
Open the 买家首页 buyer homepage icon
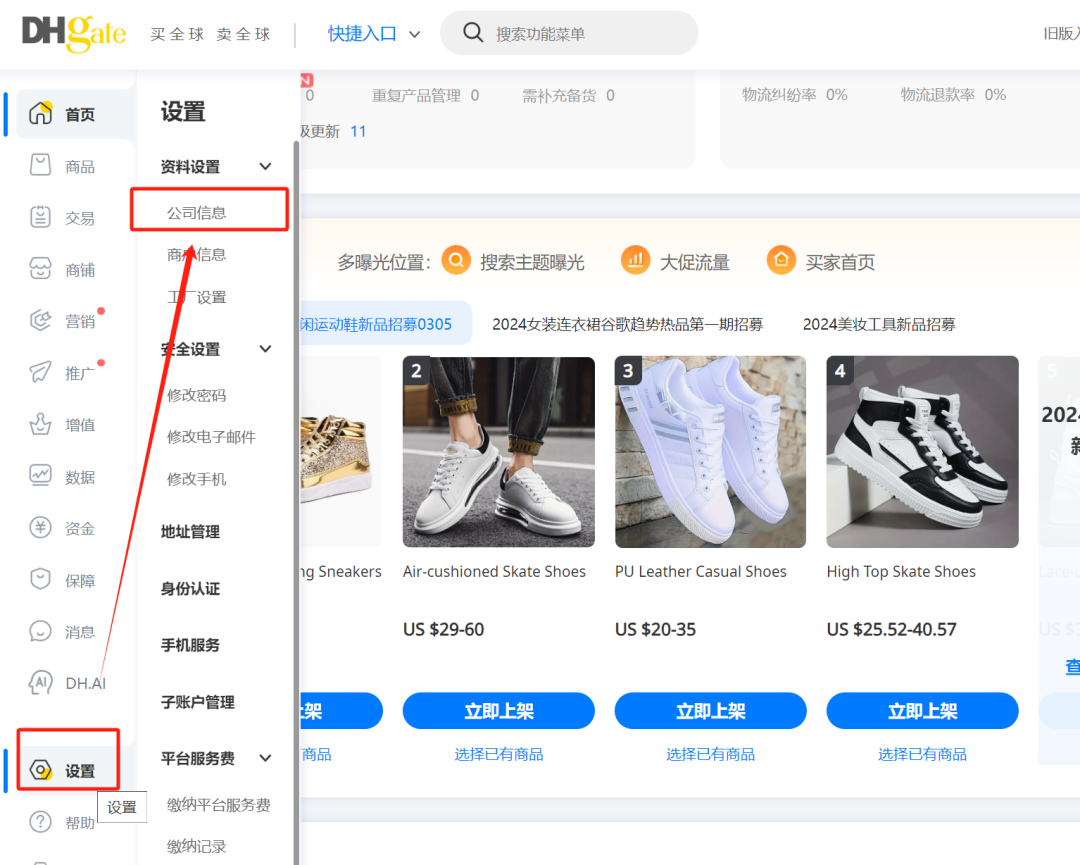tap(781, 259)
